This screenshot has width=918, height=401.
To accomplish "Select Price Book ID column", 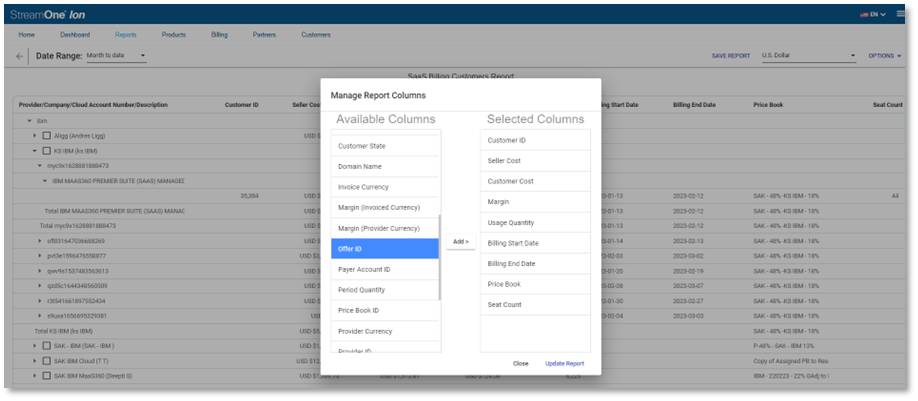I will coord(385,310).
